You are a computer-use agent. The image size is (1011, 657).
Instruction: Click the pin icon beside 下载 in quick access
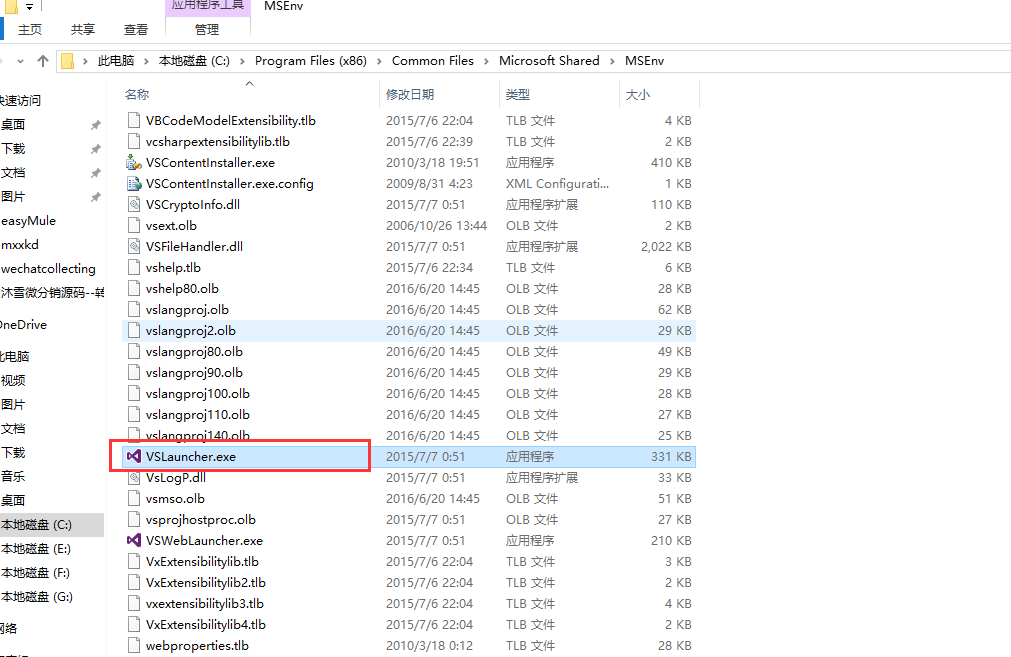pyautogui.click(x=95, y=149)
